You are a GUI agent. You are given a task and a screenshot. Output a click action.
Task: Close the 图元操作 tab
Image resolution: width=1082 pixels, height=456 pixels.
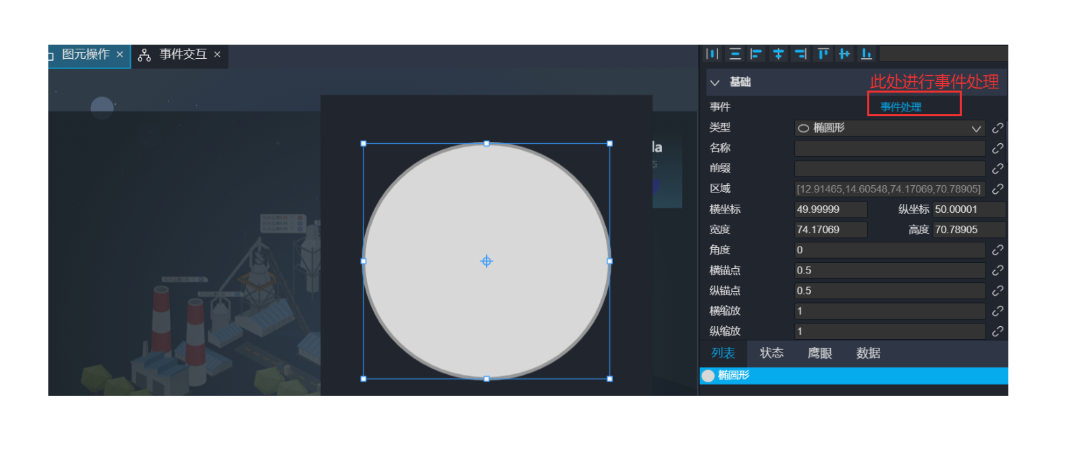coord(120,54)
